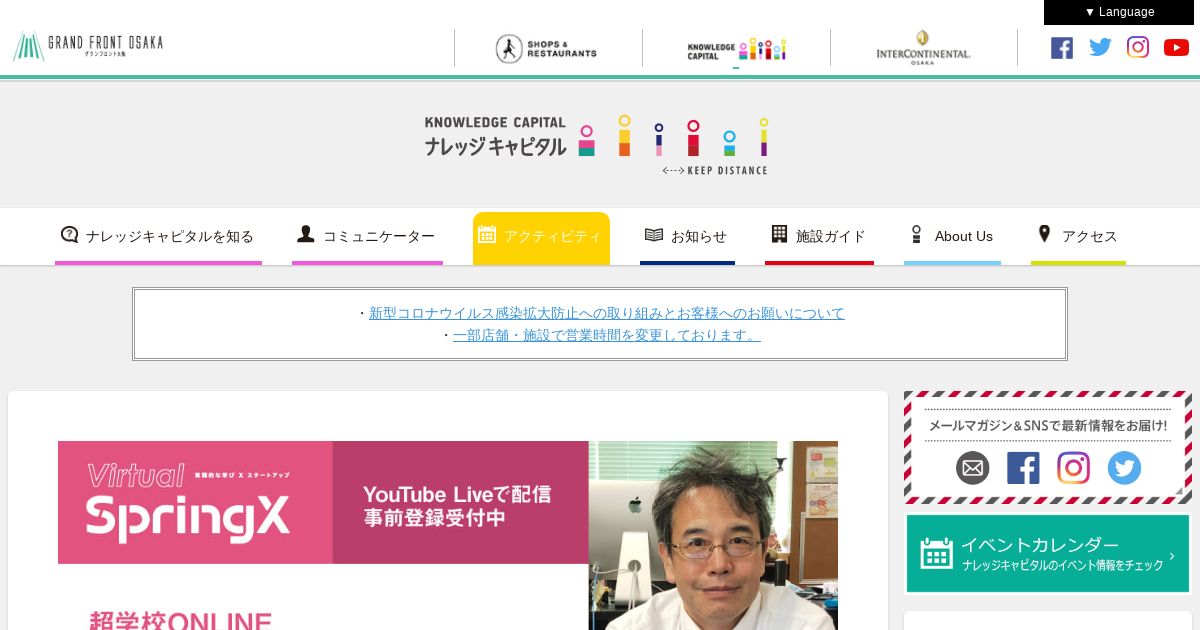Open the Grand Front Osaka home logo

coord(88,46)
